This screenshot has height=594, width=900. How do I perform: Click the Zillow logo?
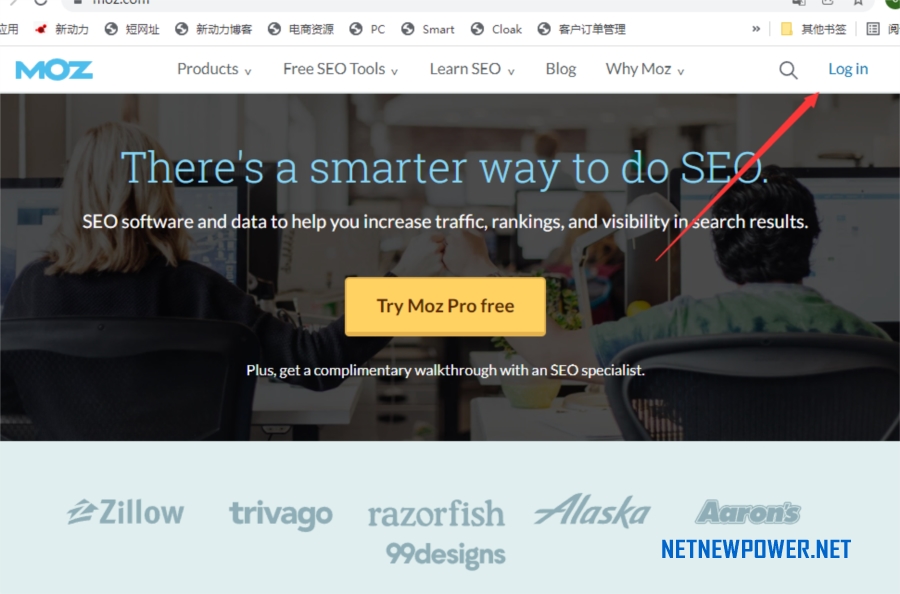[x=126, y=512]
